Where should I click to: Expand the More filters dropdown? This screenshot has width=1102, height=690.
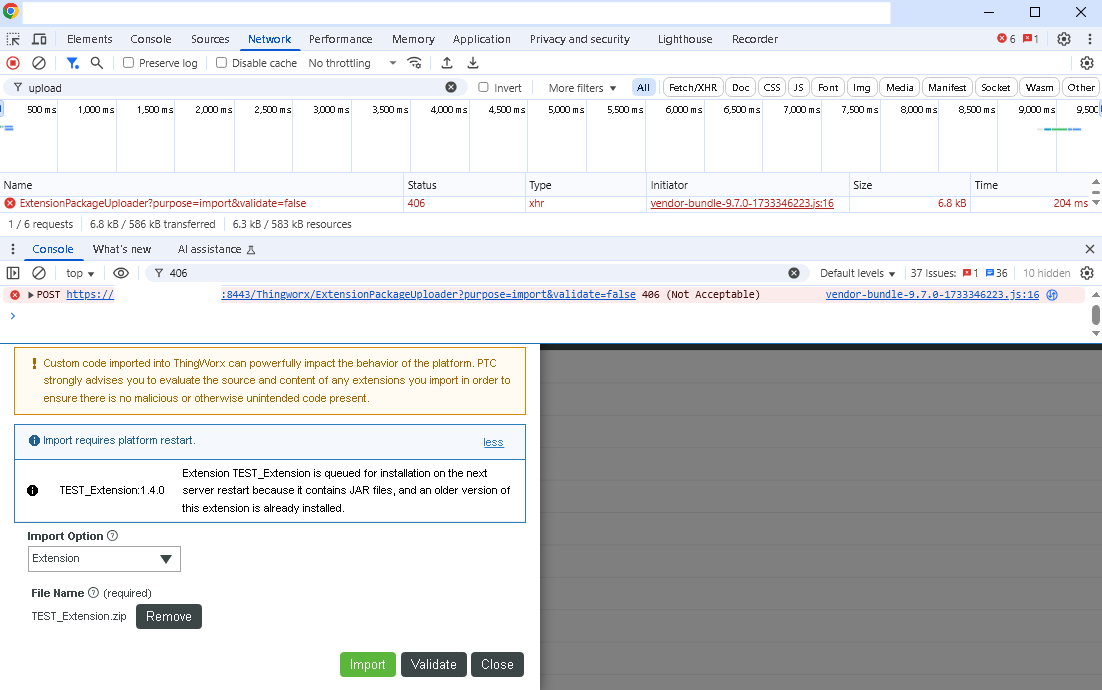(x=582, y=88)
